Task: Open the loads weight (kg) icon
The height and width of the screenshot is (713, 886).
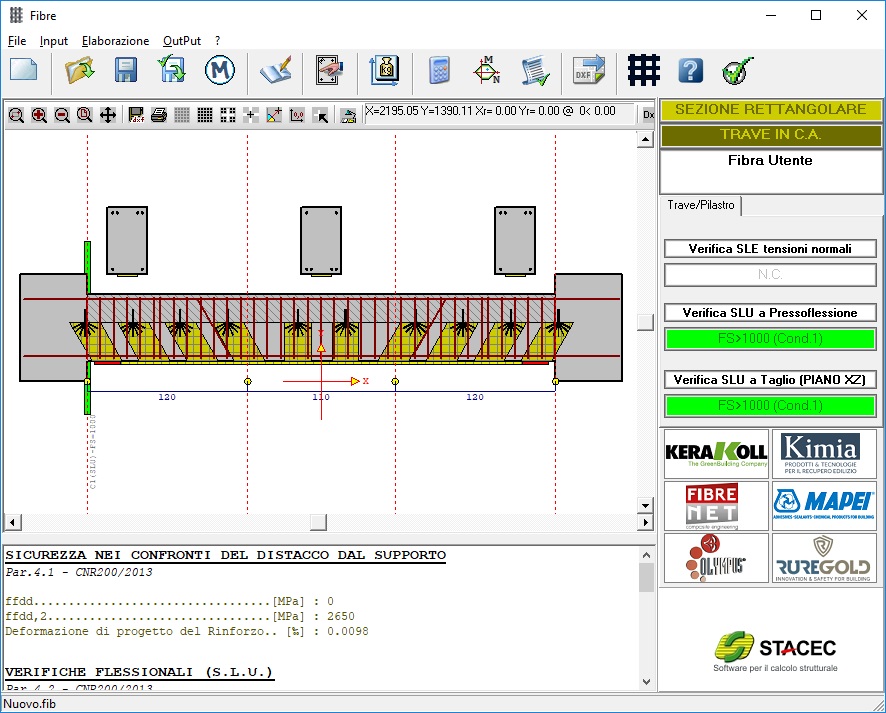Action: (x=385, y=70)
